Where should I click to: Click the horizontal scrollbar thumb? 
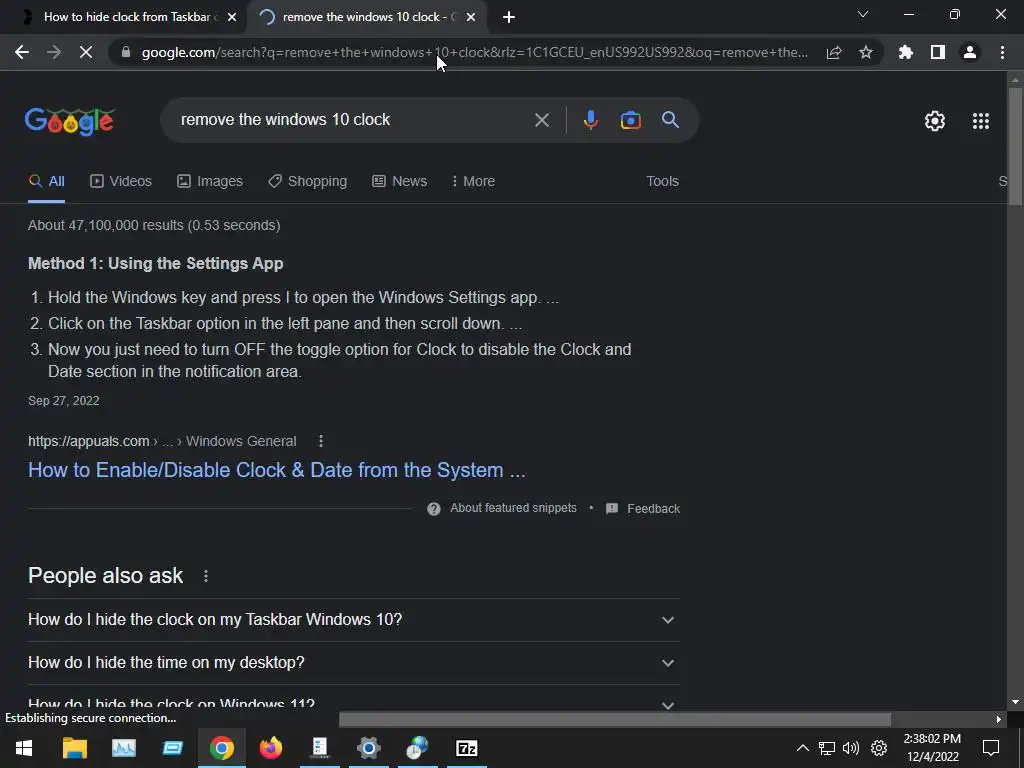pos(615,719)
